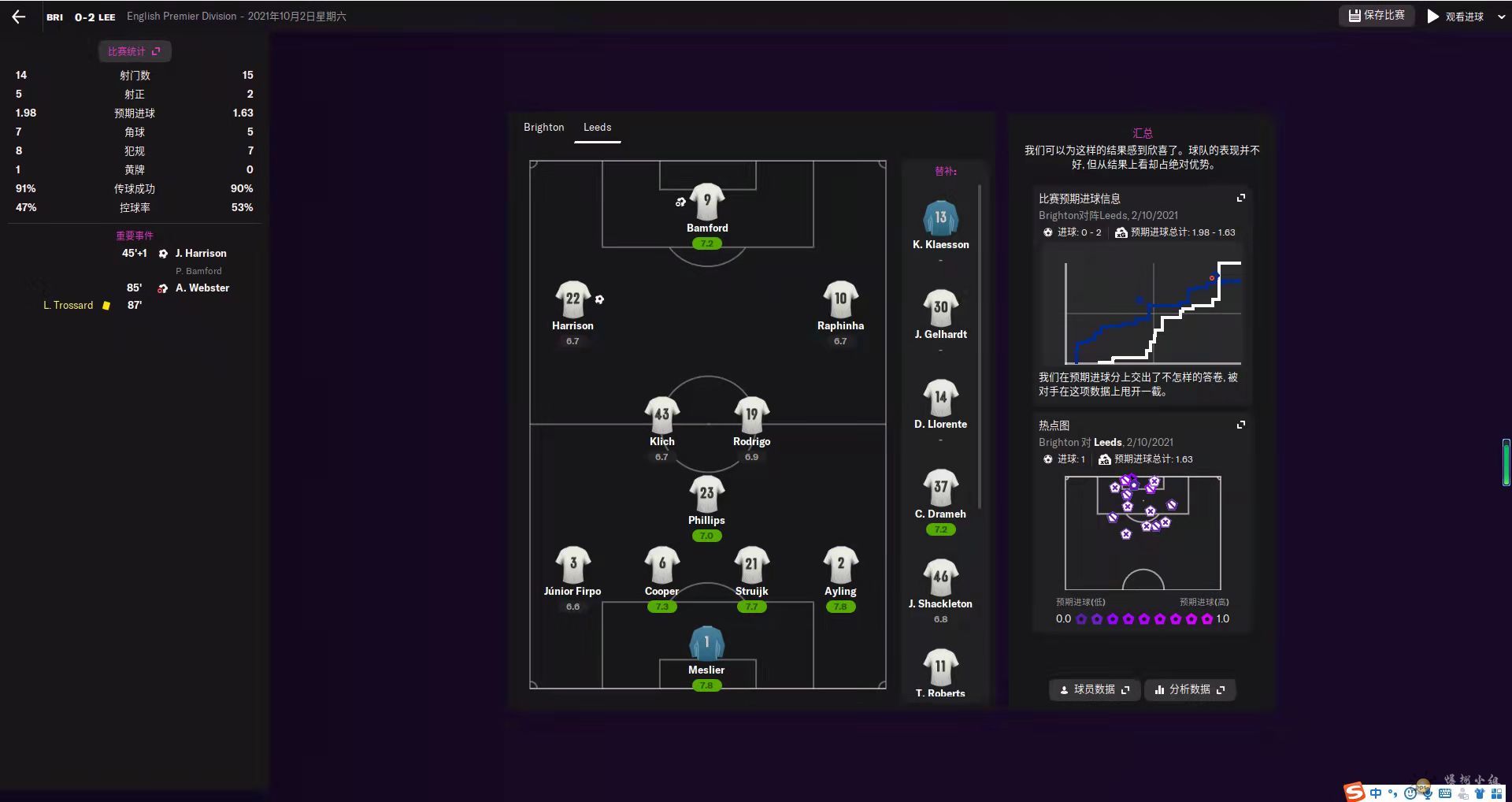The image size is (1512, 802).
Task: Click the shot map pitch thumbnail
Action: (x=1143, y=533)
